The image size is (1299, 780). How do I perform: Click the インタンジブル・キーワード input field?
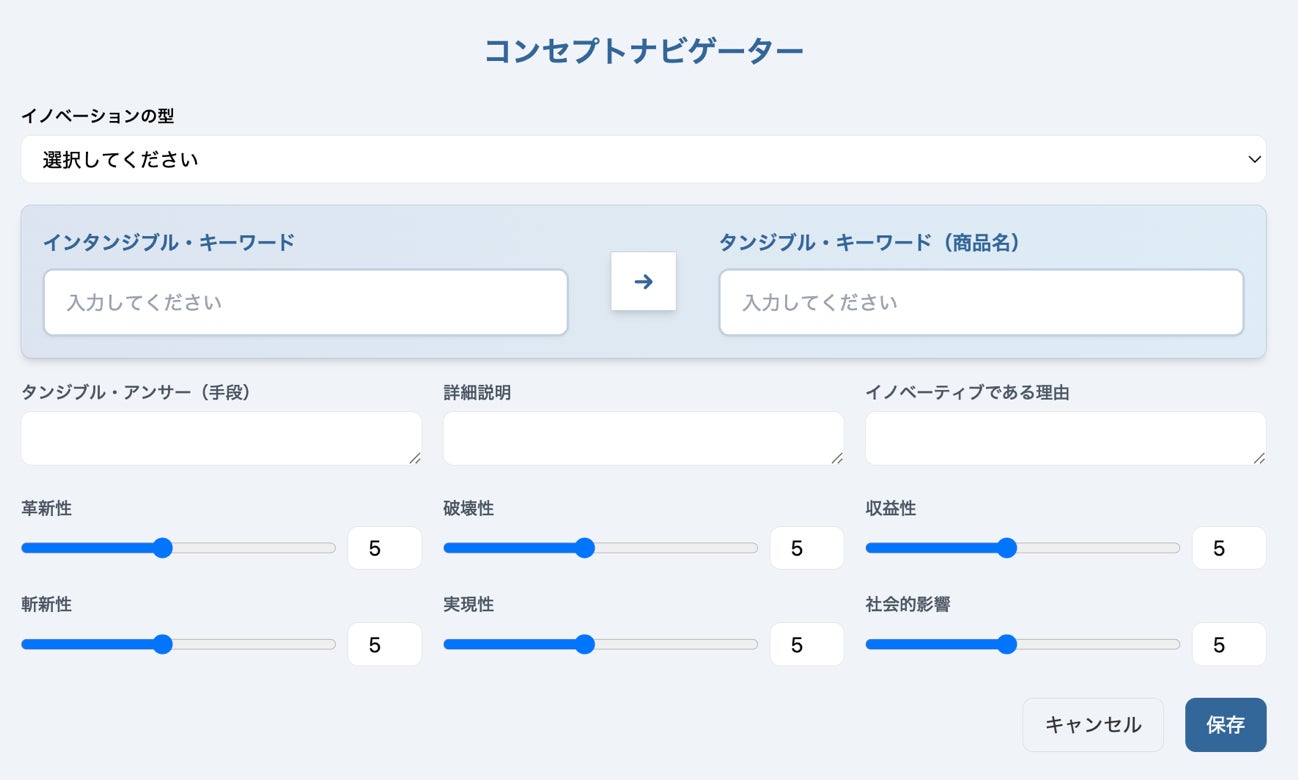(305, 302)
